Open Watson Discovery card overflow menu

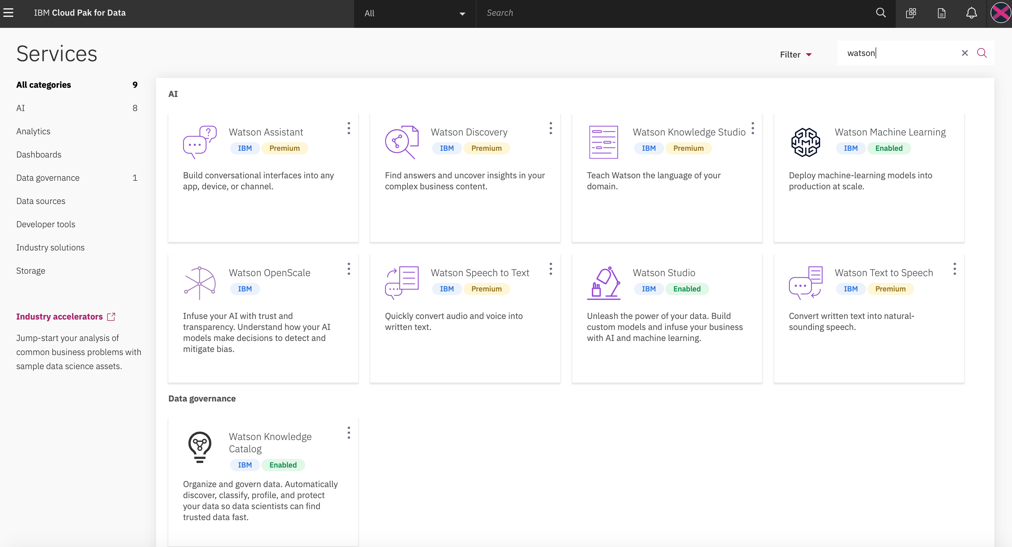[x=551, y=128]
